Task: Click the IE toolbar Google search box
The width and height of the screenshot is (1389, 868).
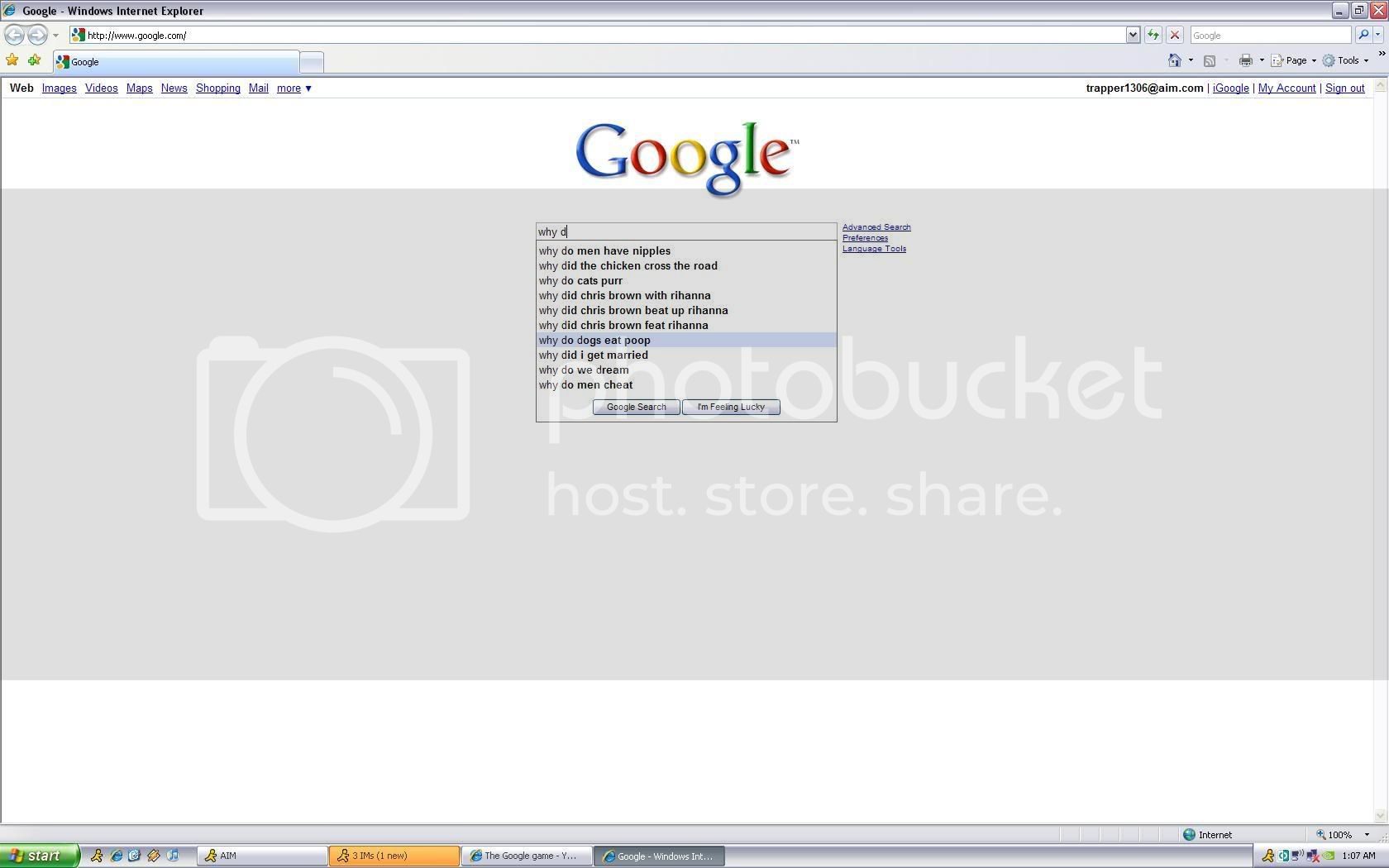Action: pyautogui.click(x=1270, y=36)
